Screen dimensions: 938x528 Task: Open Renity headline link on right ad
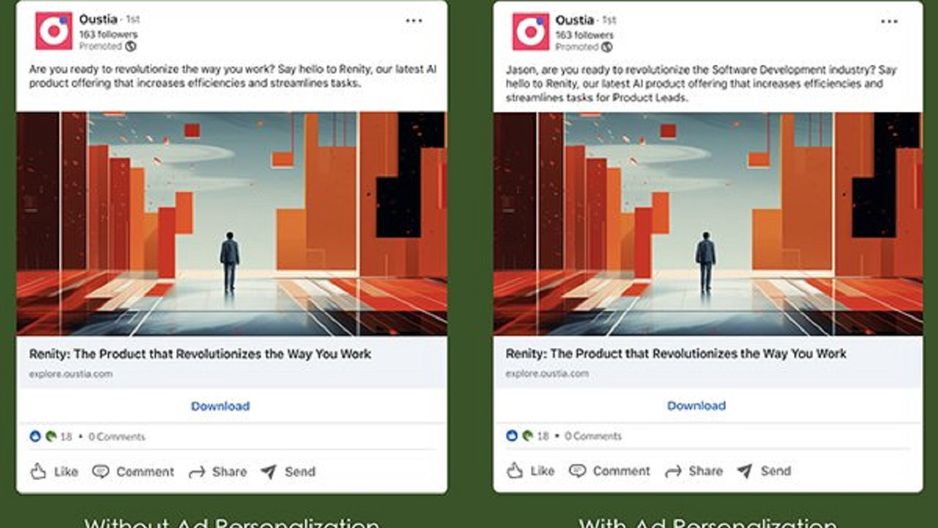(x=676, y=353)
